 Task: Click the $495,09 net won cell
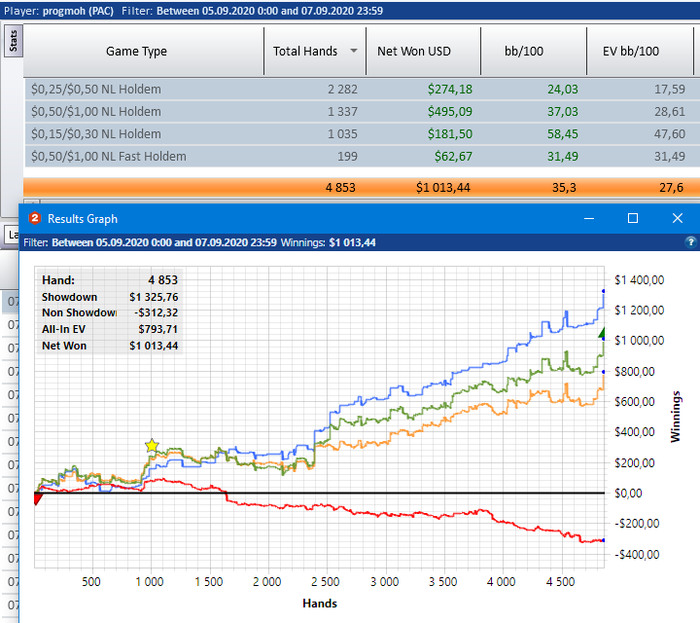450,112
